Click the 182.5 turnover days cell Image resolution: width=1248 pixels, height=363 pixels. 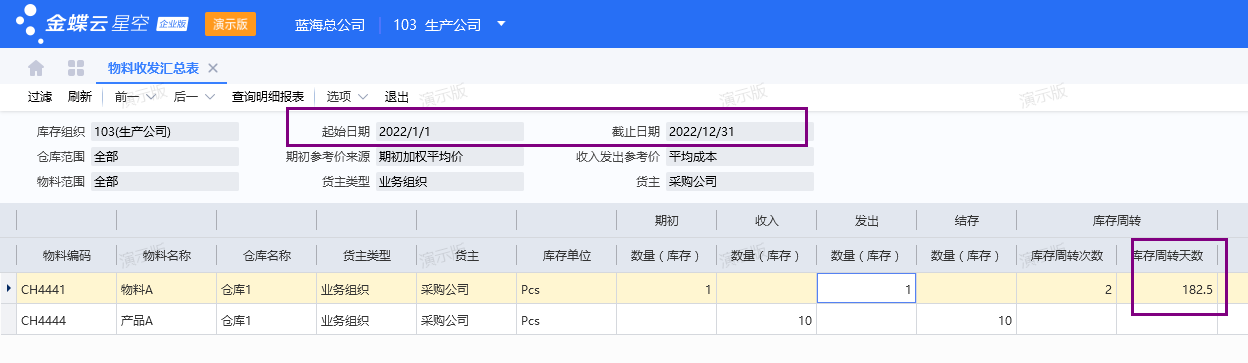tap(1167, 290)
